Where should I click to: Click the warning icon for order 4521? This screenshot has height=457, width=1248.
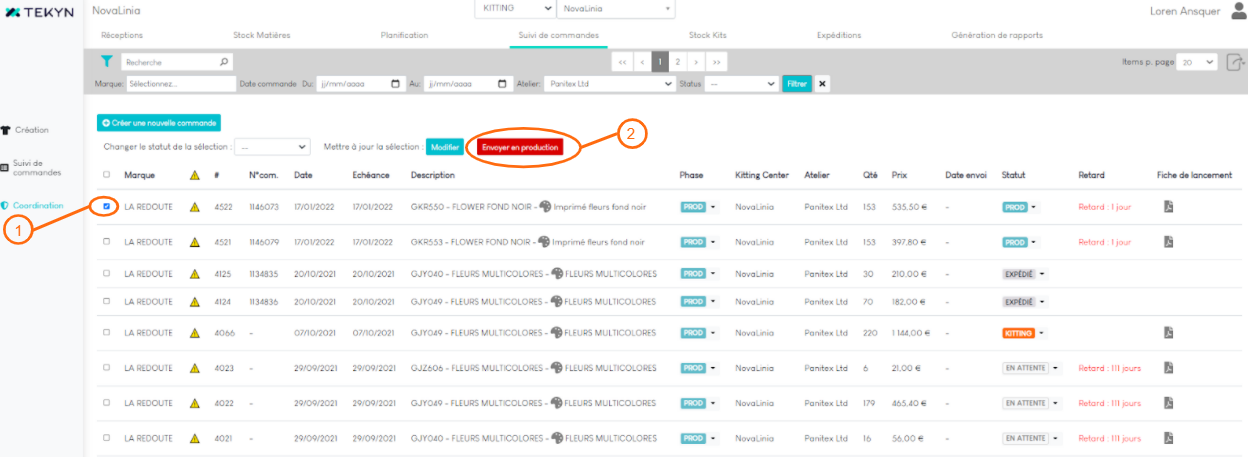(195, 242)
